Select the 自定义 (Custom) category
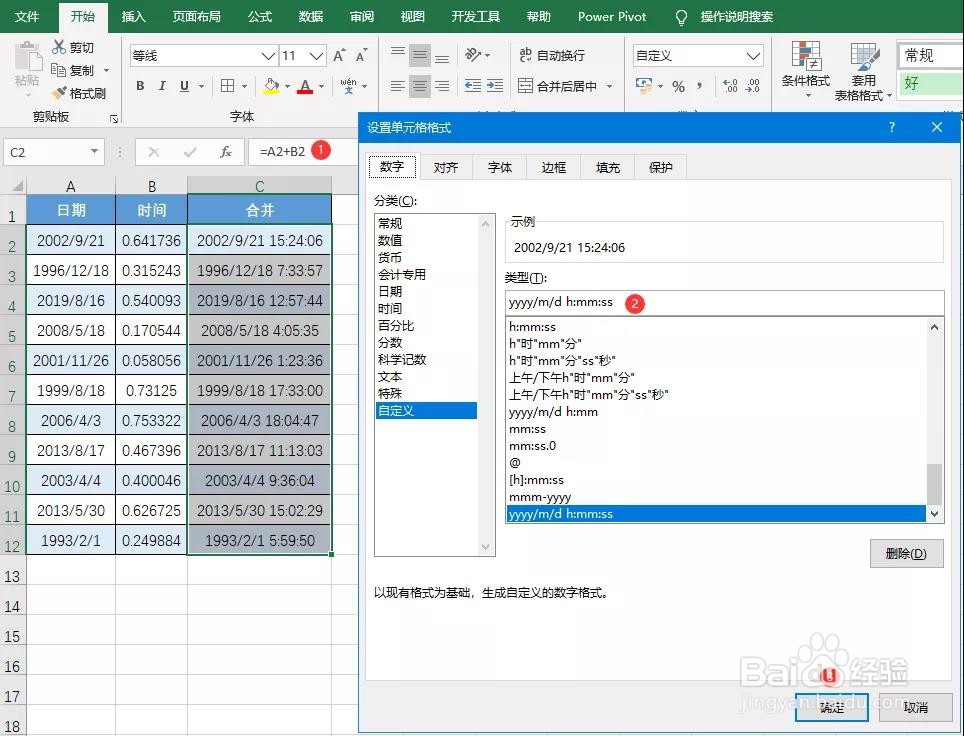 (425, 410)
